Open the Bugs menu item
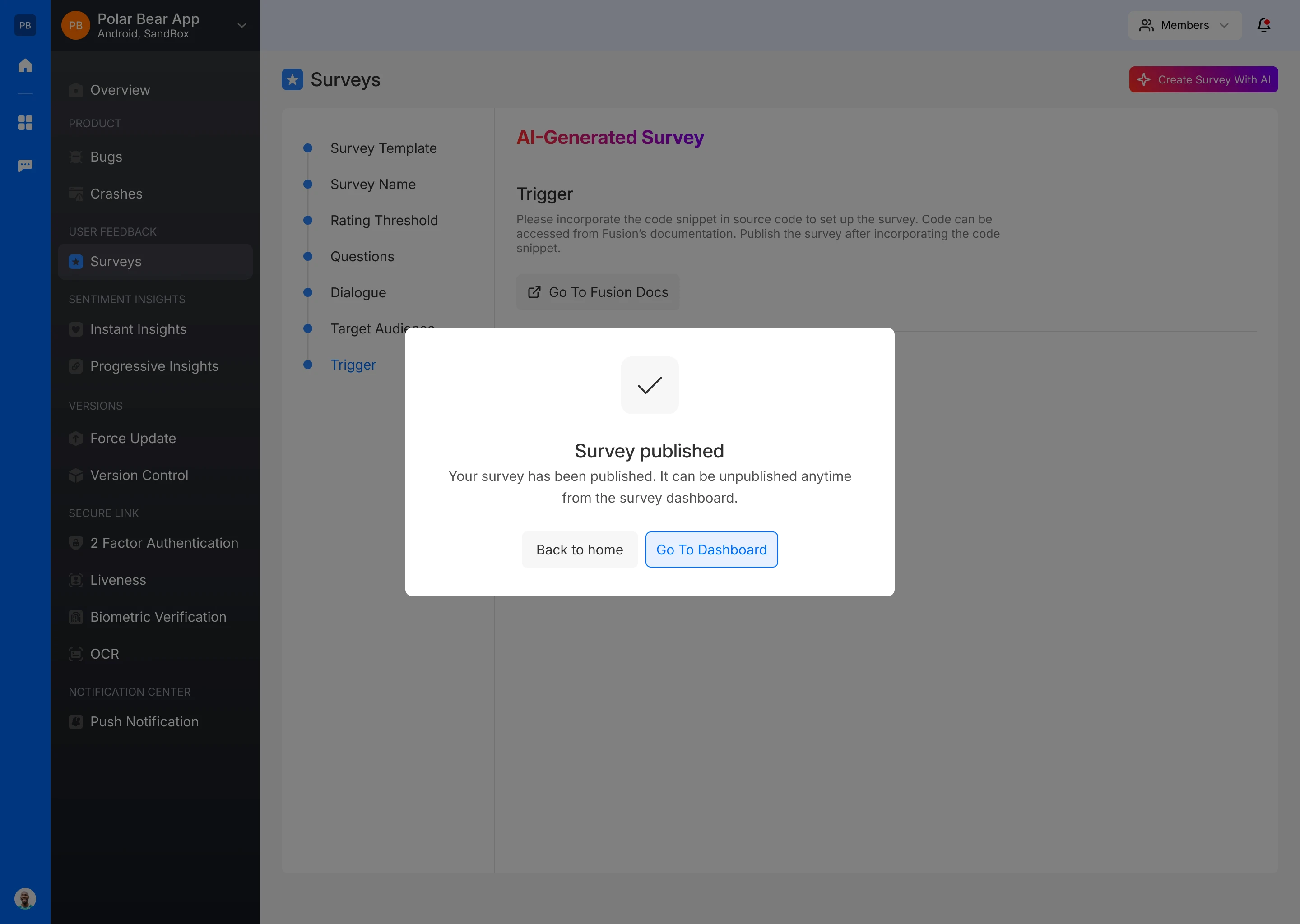Viewport: 1300px width, 924px height. (107, 157)
